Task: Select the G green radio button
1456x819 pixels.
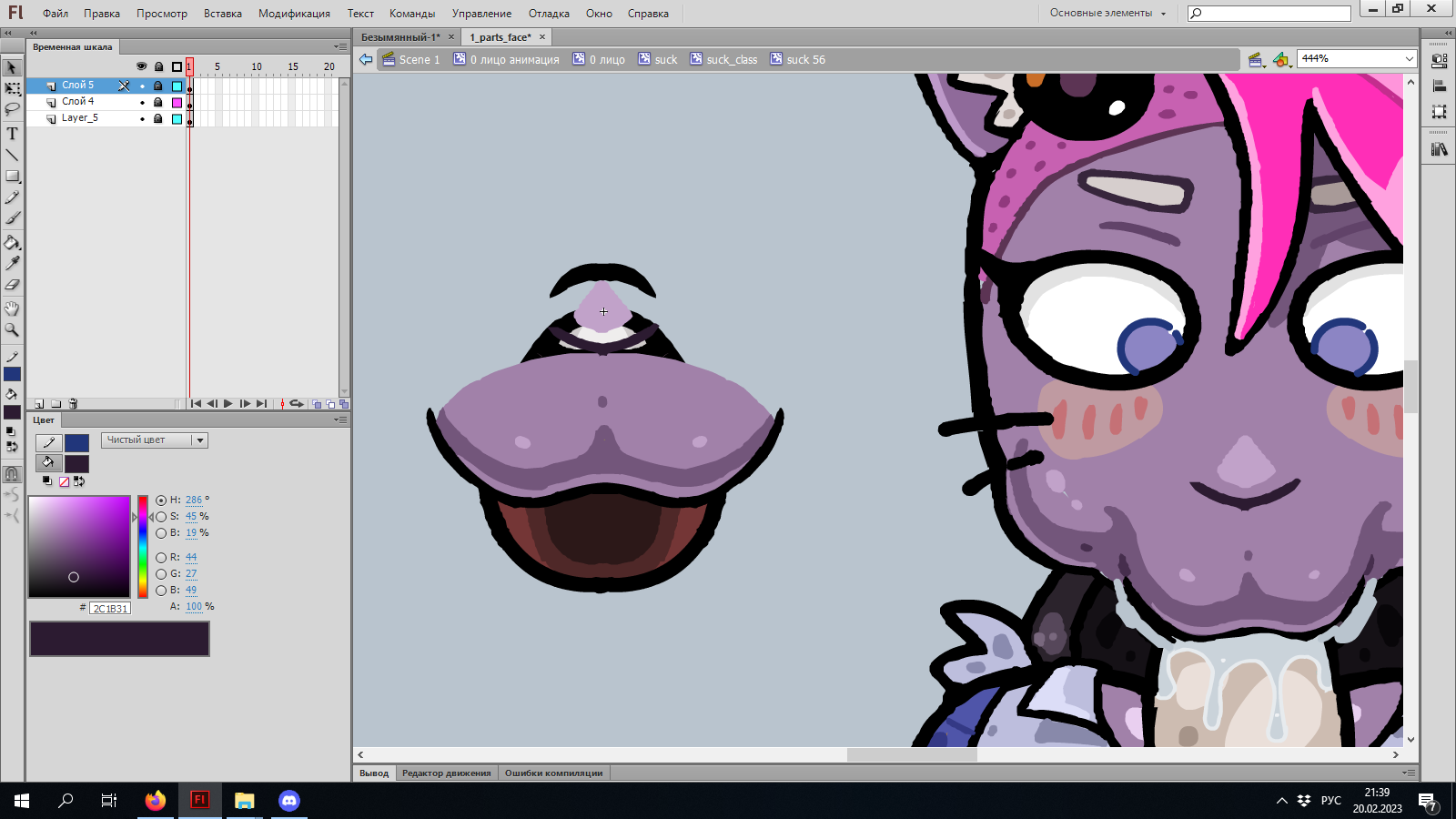Action: [x=161, y=574]
